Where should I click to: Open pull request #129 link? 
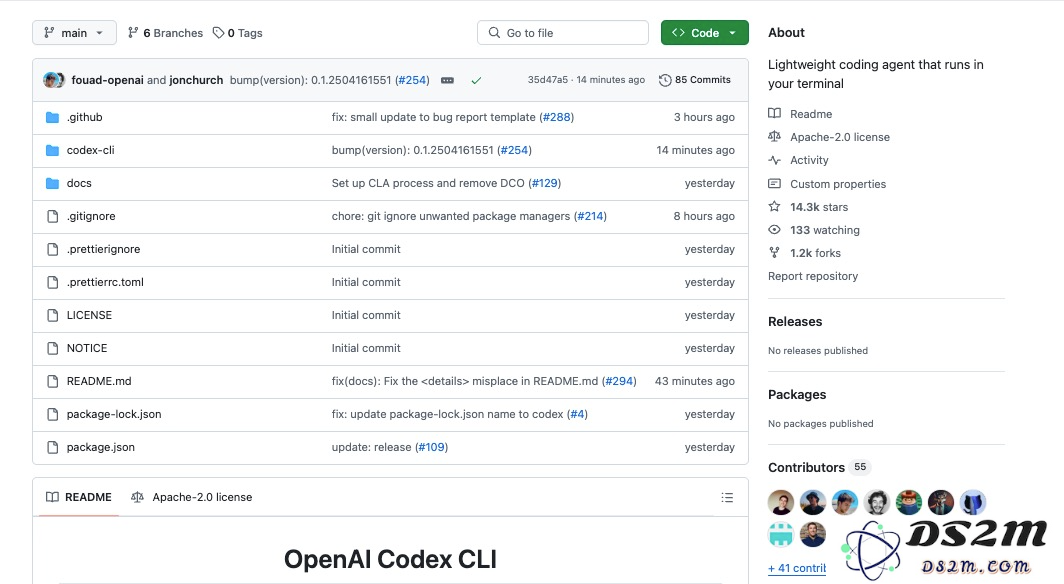click(544, 183)
